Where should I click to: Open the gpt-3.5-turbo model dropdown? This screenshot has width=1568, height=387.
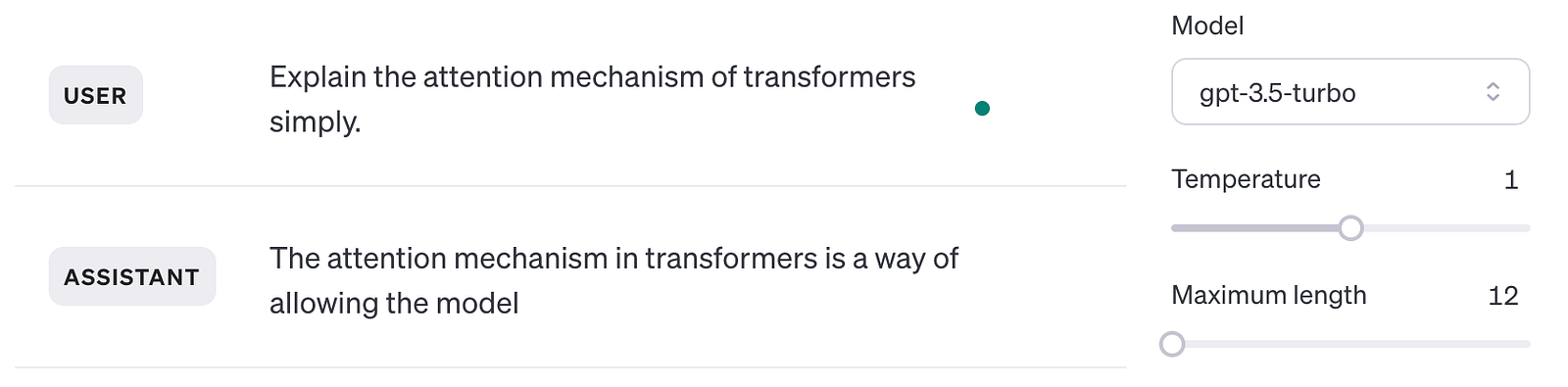pyautogui.click(x=1350, y=92)
